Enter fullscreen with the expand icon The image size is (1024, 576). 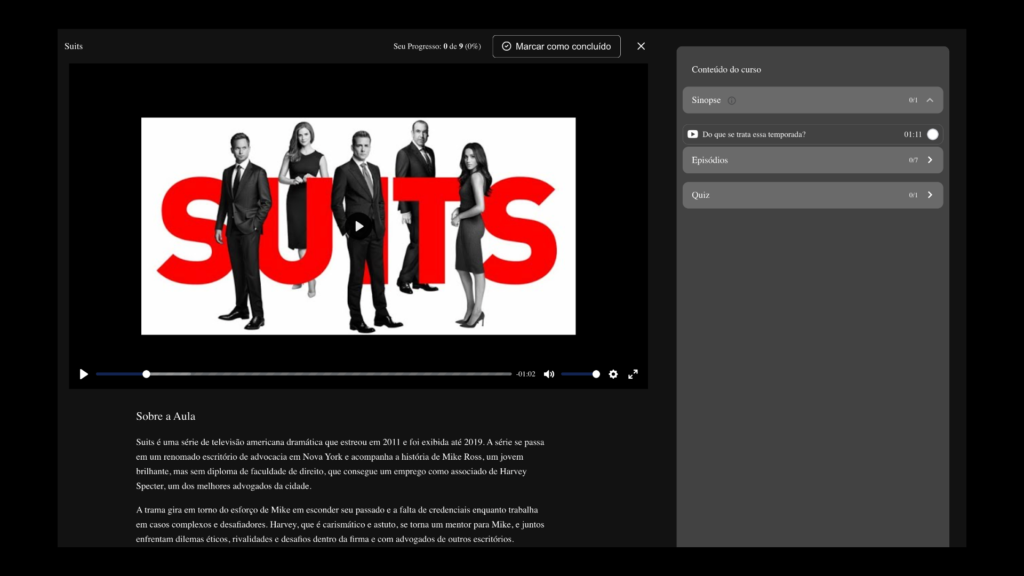(x=633, y=373)
